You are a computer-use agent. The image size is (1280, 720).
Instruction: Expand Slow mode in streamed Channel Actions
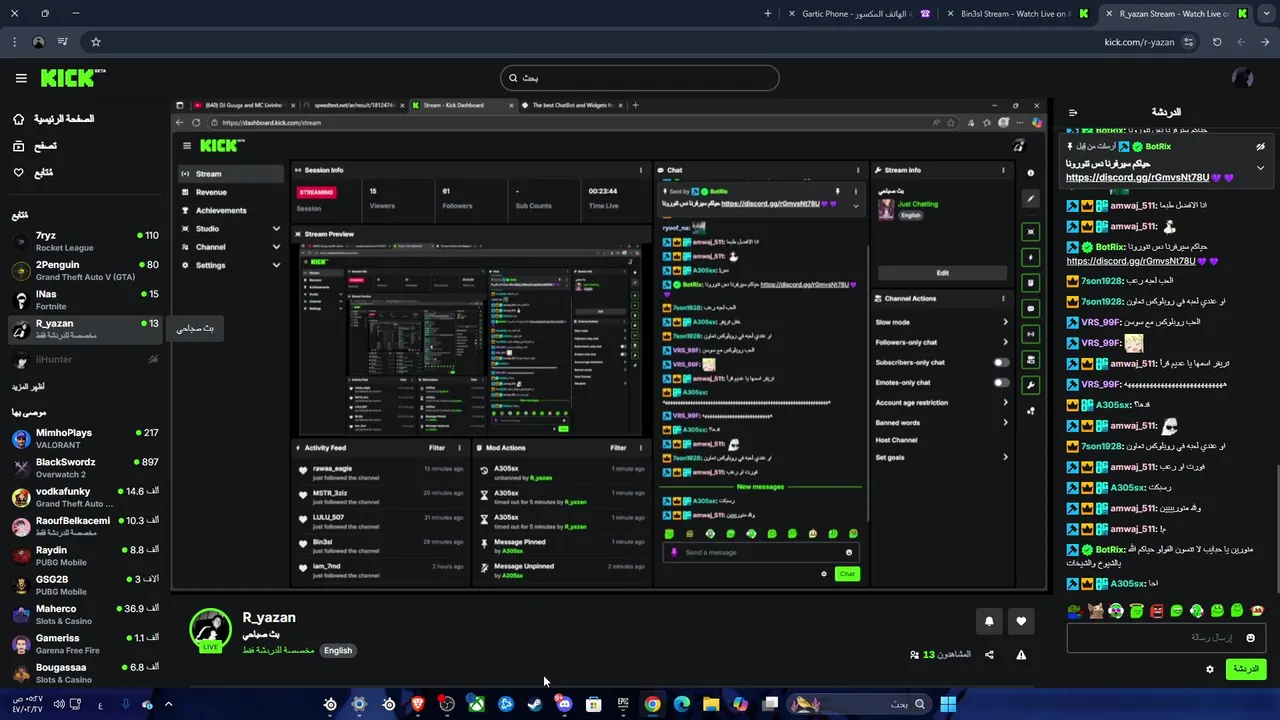click(x=942, y=322)
